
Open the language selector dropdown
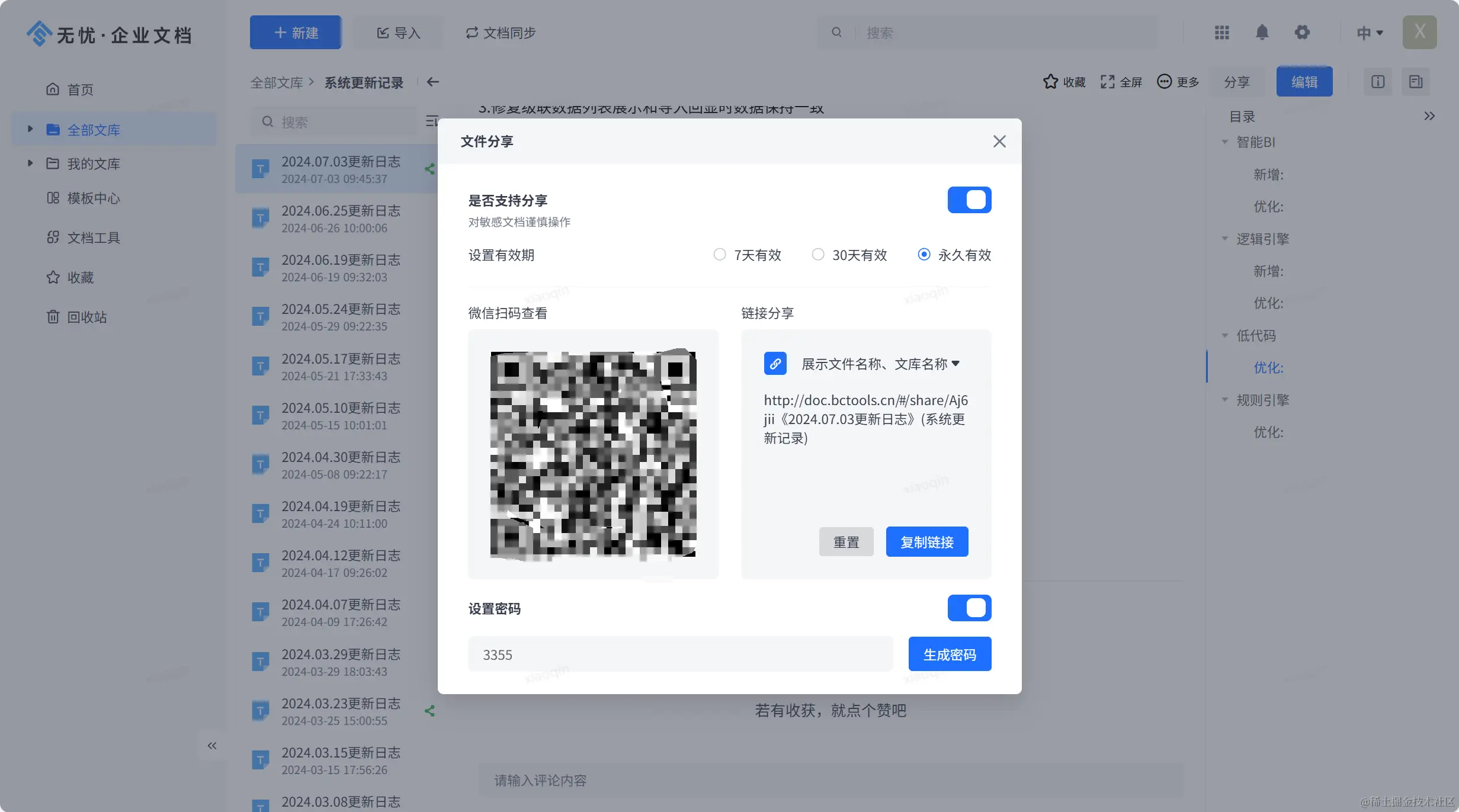point(1370,33)
